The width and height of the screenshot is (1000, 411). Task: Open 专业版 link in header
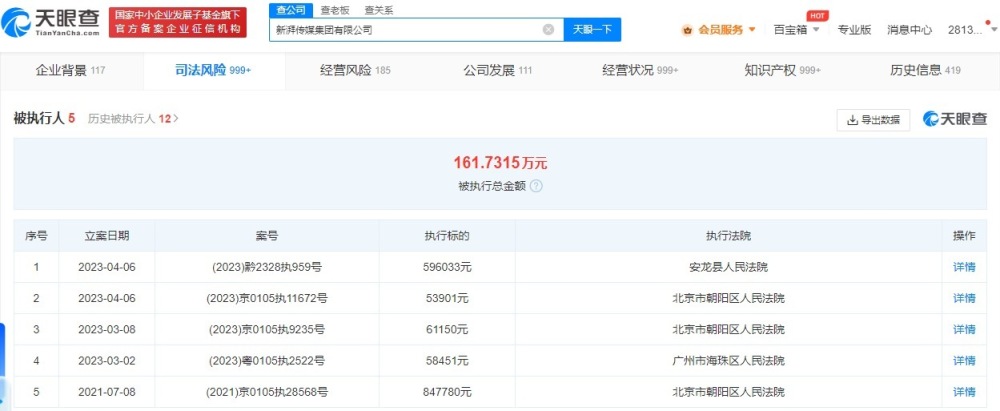pyautogui.click(x=854, y=29)
